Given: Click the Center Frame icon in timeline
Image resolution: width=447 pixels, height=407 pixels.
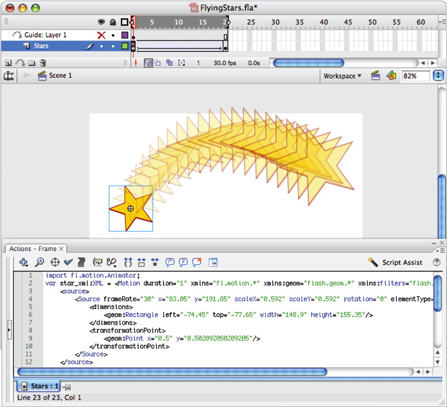Looking at the screenshot, I should [x=136, y=63].
